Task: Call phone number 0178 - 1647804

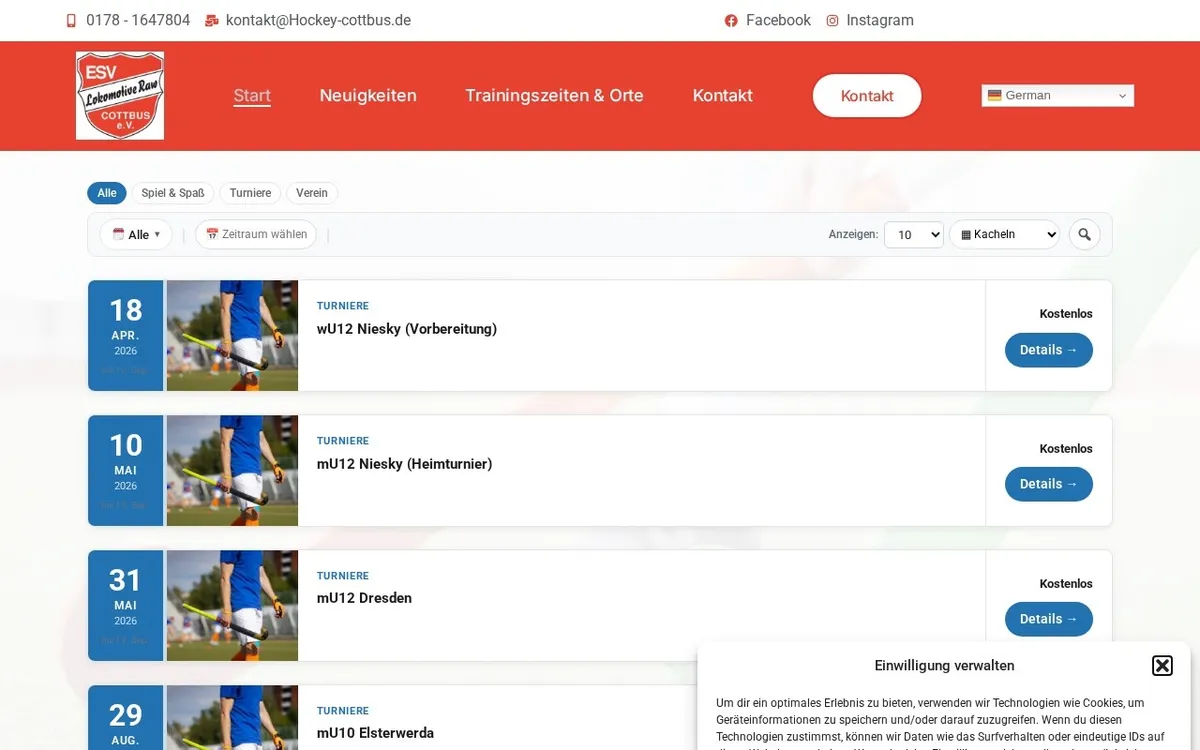Action: click(138, 20)
